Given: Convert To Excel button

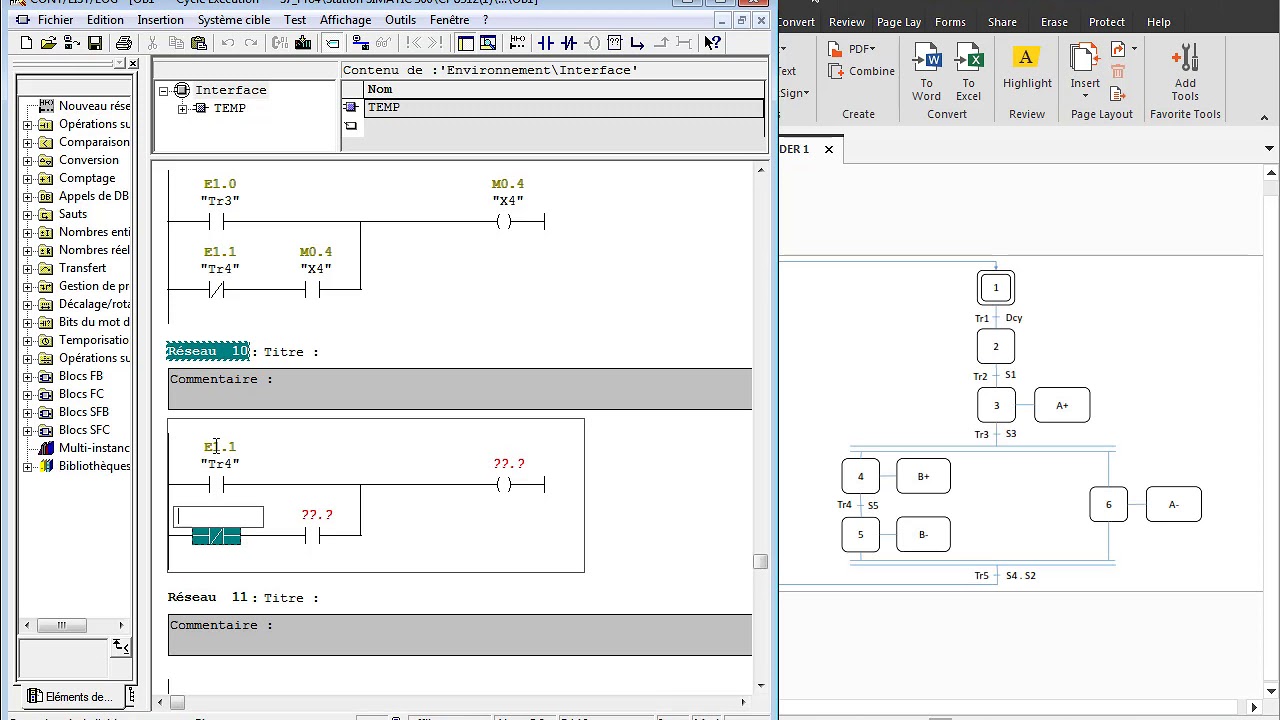Looking at the screenshot, I should (968, 72).
